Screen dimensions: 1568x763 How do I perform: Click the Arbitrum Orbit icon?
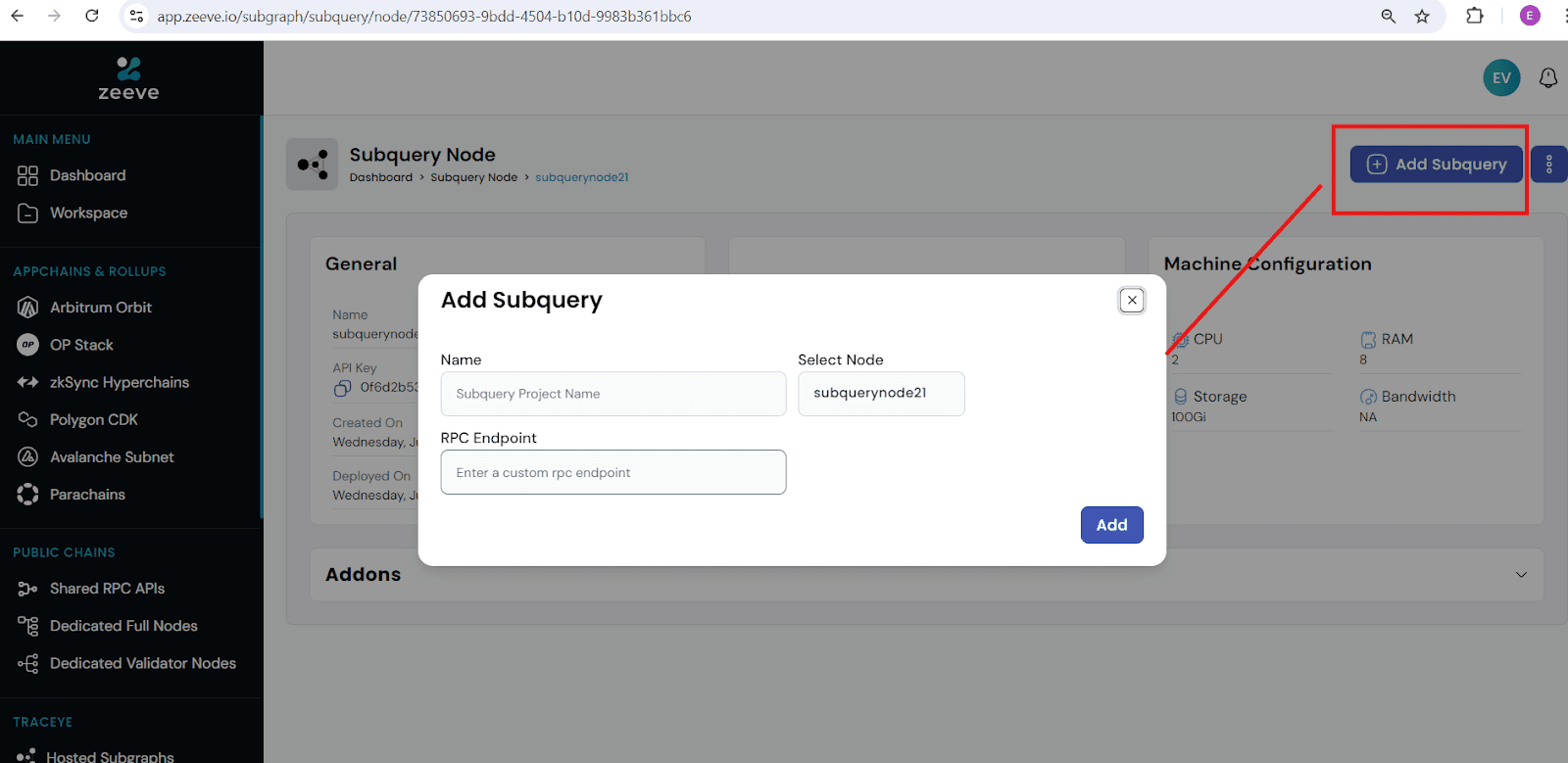27,308
